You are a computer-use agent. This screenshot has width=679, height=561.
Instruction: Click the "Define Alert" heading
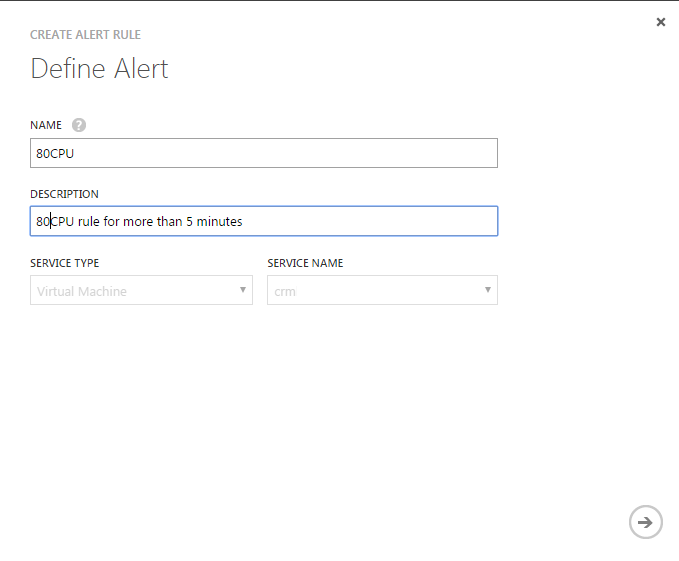[x=99, y=69]
